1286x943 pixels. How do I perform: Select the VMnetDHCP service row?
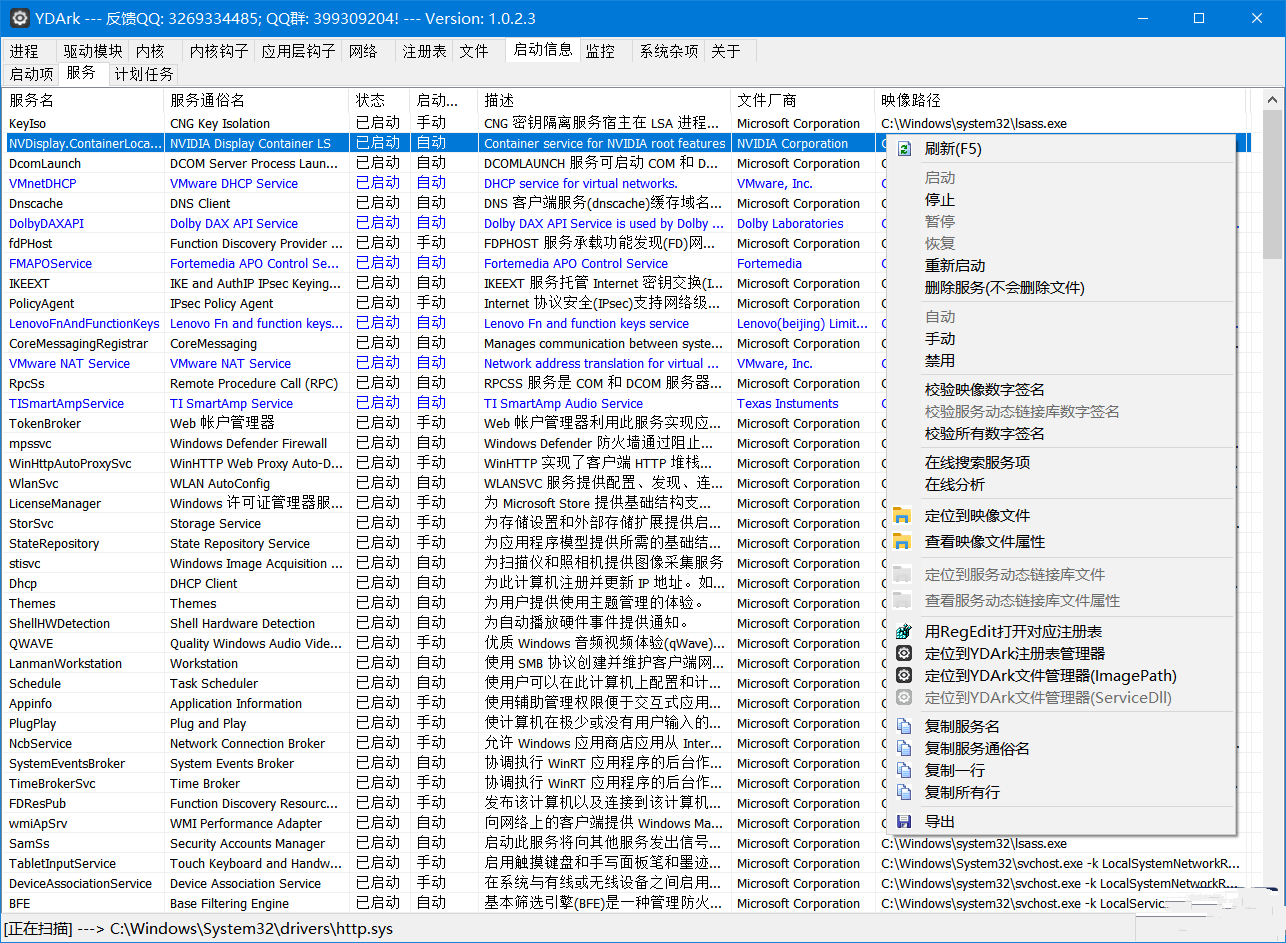click(x=43, y=184)
